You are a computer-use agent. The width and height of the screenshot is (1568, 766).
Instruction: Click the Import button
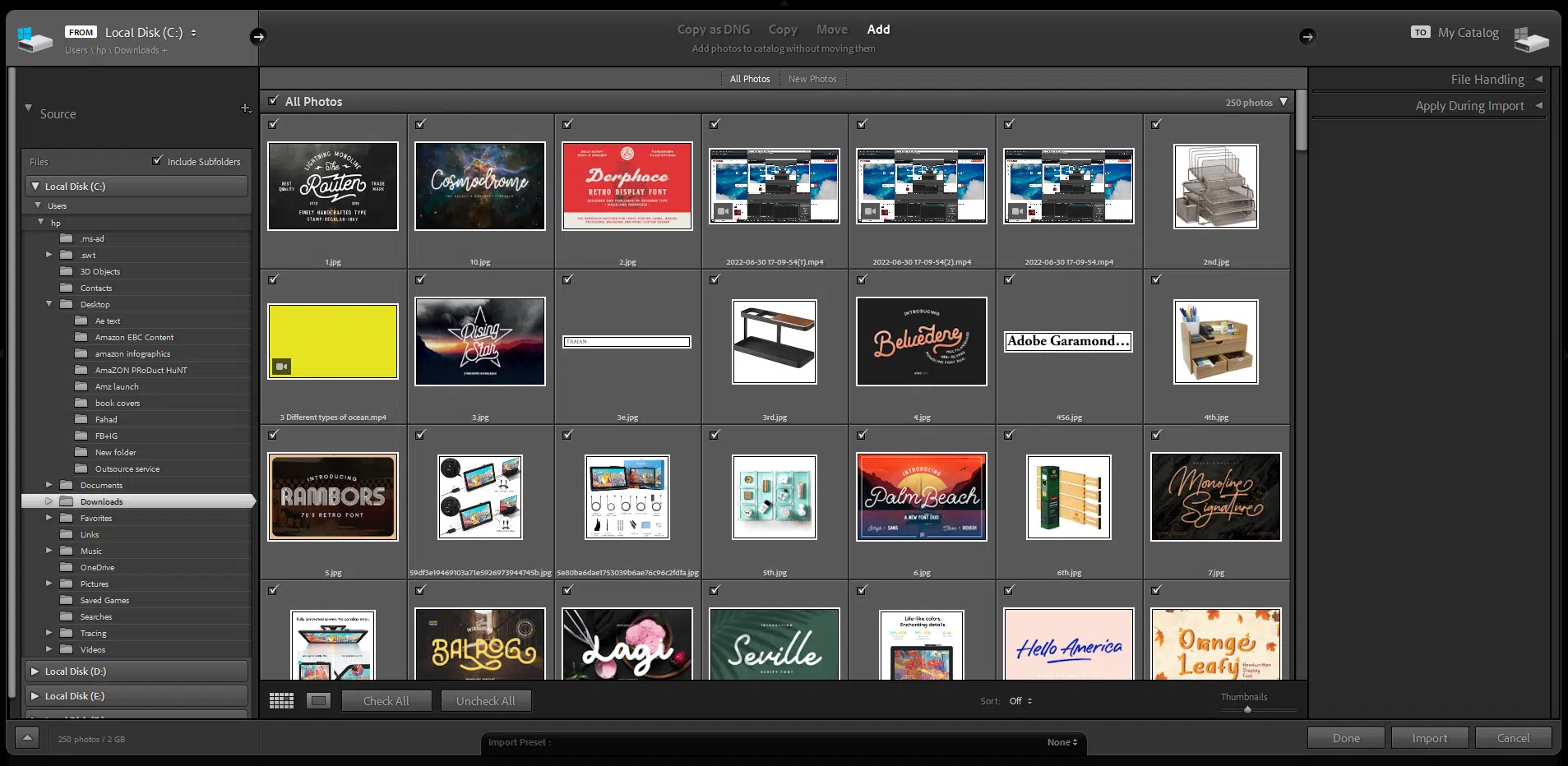click(x=1428, y=737)
